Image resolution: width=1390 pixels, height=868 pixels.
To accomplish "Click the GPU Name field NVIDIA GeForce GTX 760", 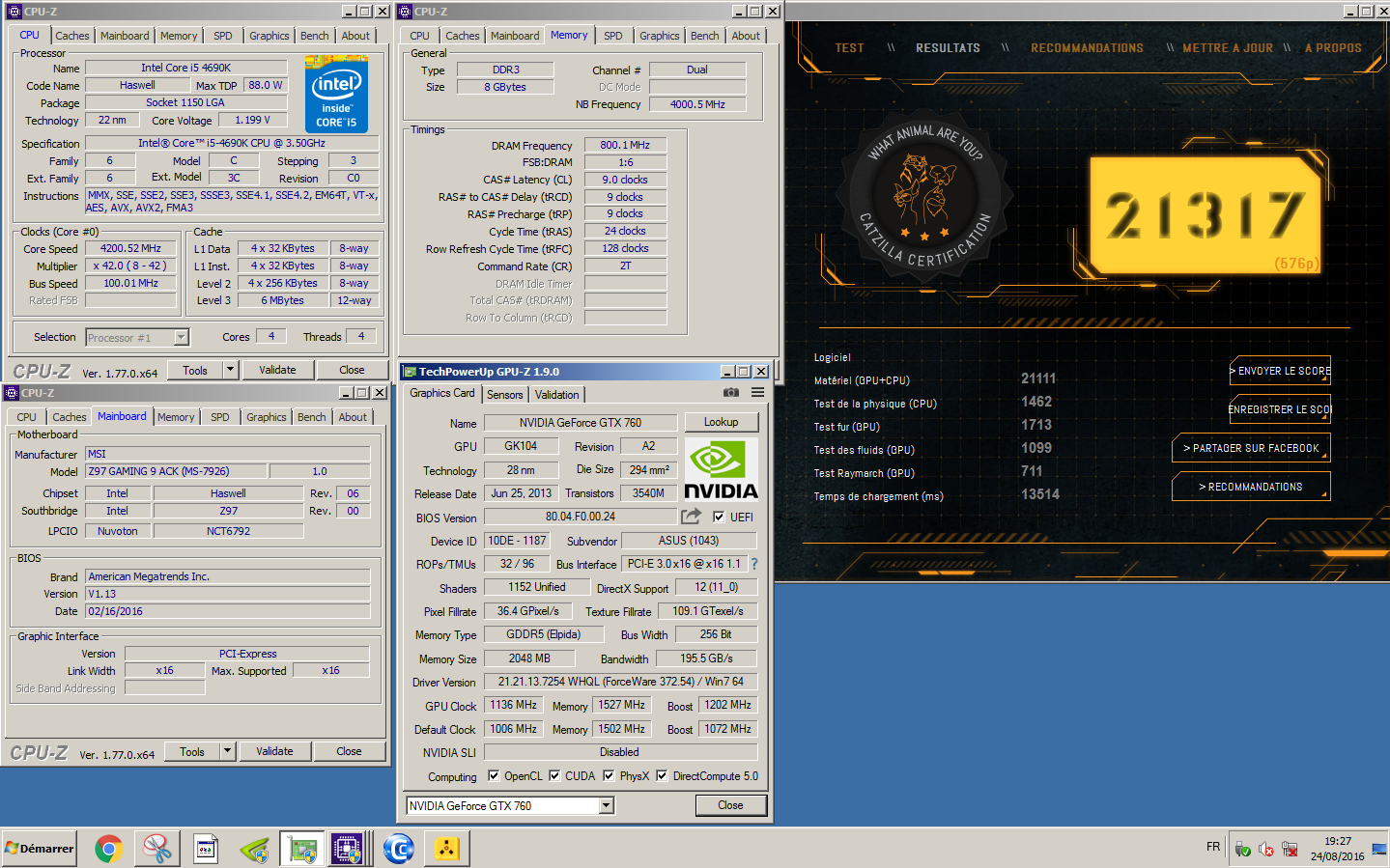I will point(580,422).
